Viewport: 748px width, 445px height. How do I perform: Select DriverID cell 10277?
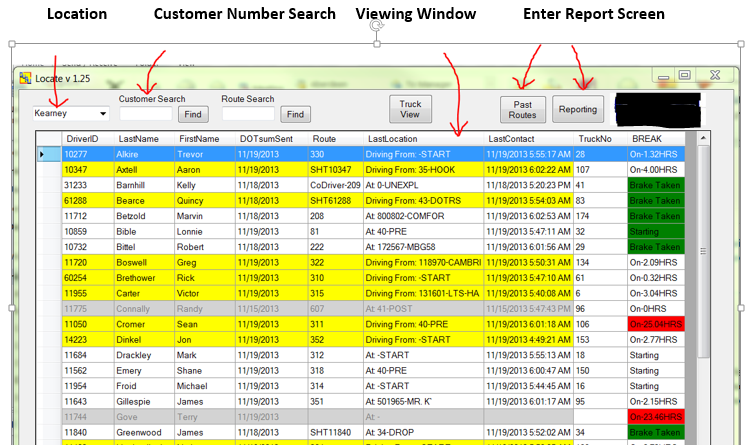pyautogui.click(x=88, y=155)
